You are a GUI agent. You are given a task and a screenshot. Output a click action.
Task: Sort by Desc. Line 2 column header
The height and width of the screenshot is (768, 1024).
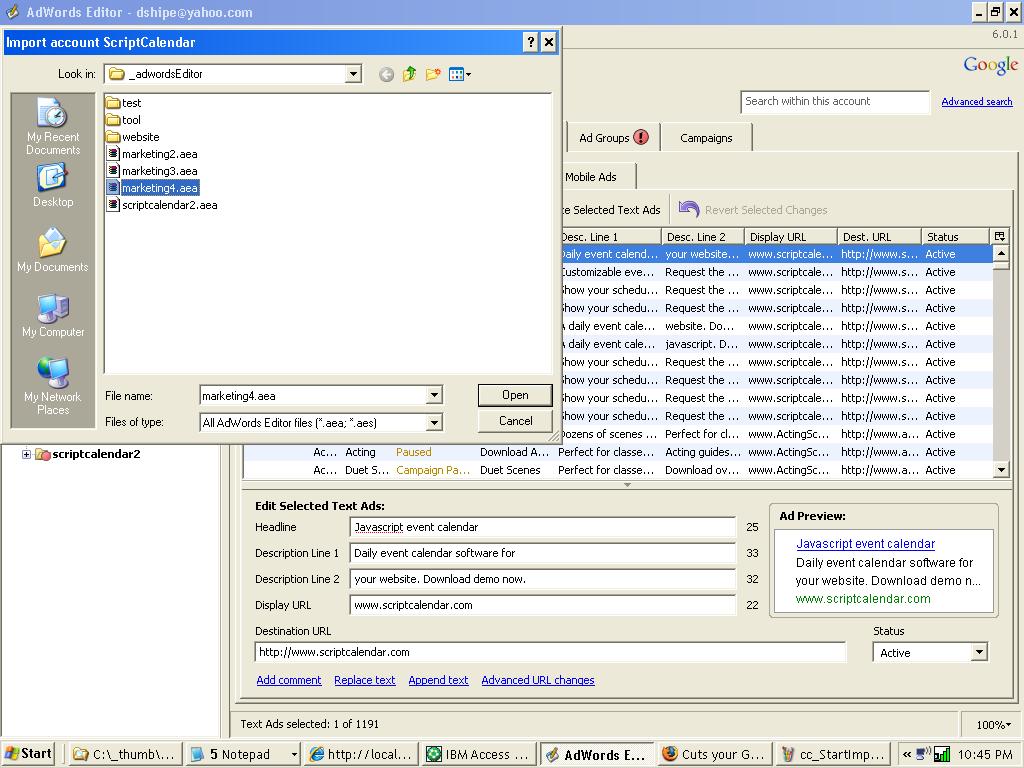coord(703,236)
